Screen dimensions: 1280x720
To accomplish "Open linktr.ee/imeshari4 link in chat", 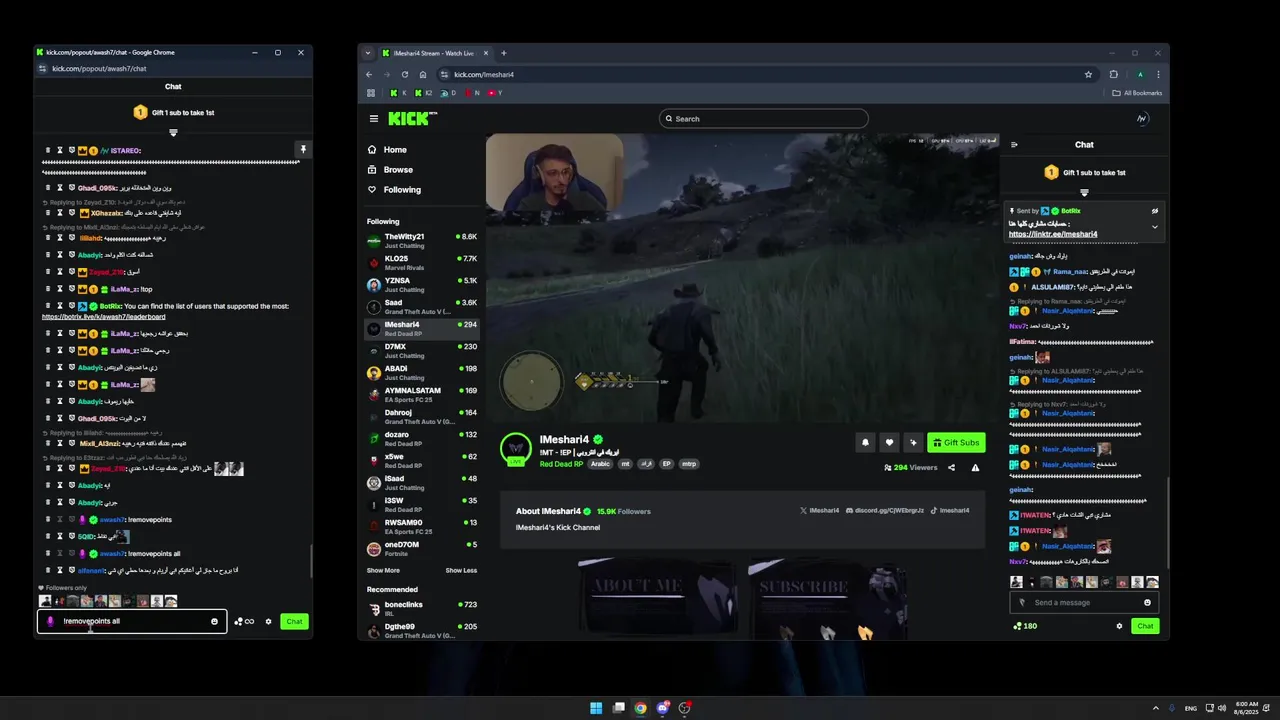I will click(1053, 234).
